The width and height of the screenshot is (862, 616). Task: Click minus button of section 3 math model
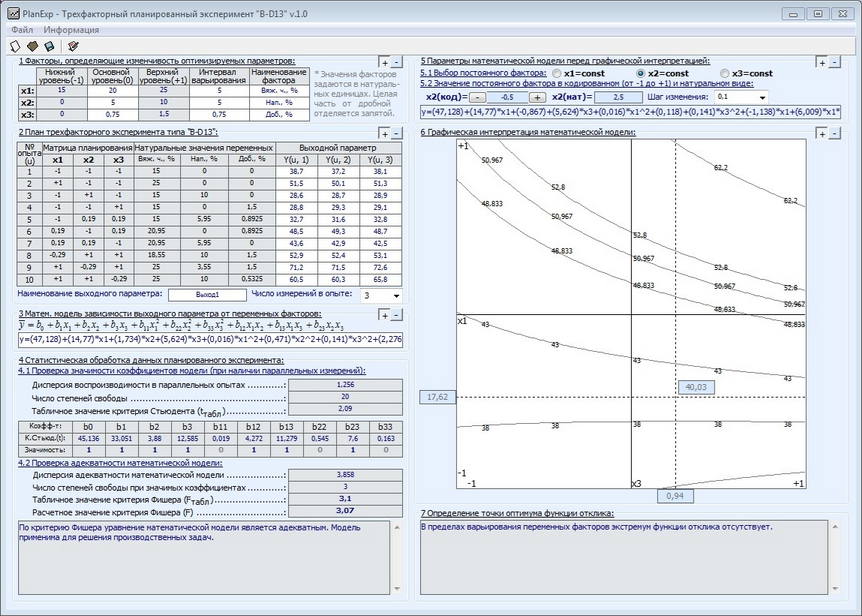coord(397,315)
